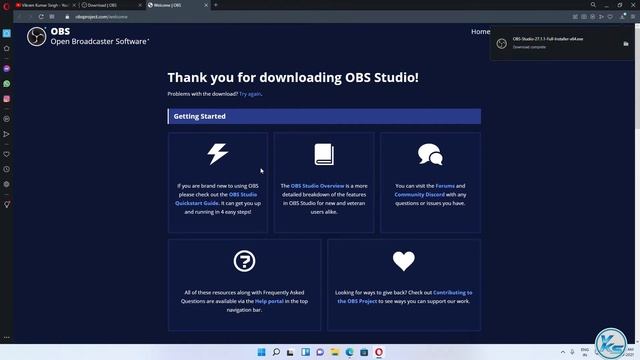Close the Download | OBS tab
This screenshot has height=360, width=640.
(140, 5)
